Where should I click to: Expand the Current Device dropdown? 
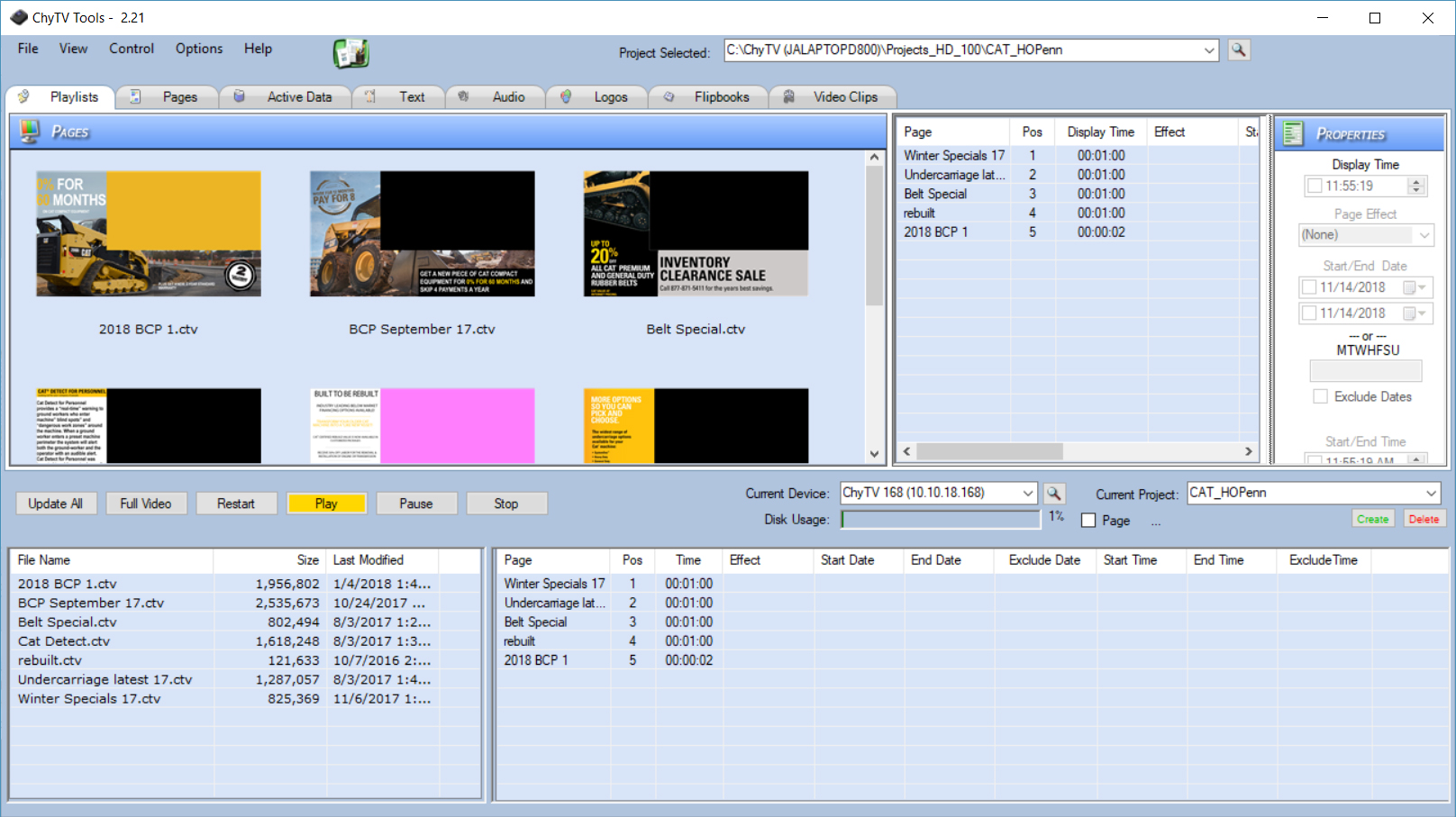[x=1028, y=493]
